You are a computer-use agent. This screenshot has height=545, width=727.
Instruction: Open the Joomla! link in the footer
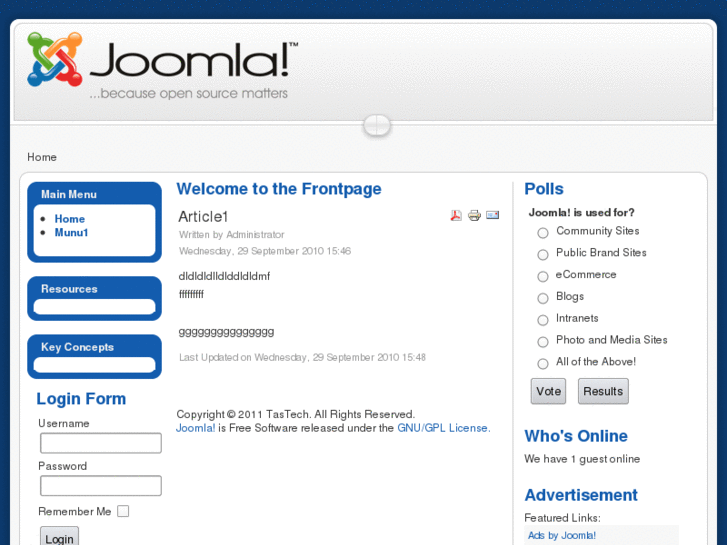pyautogui.click(x=196, y=428)
